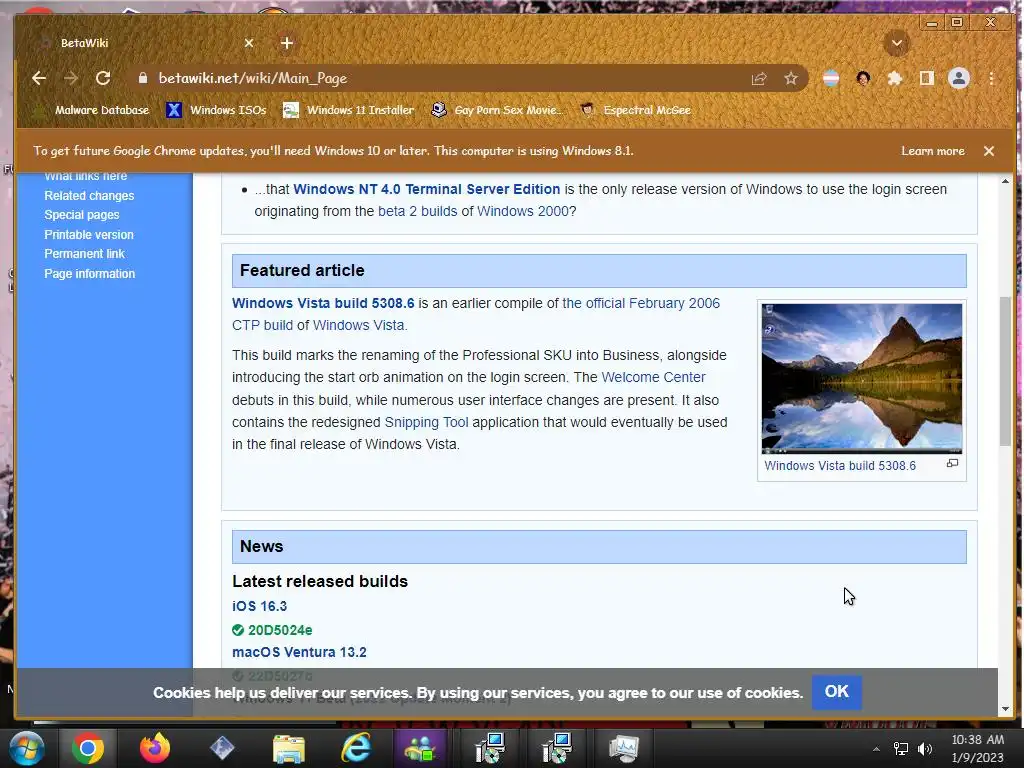Image resolution: width=1024 pixels, height=768 pixels.
Task: Open the iOS 16.3 link
Action: point(259,607)
